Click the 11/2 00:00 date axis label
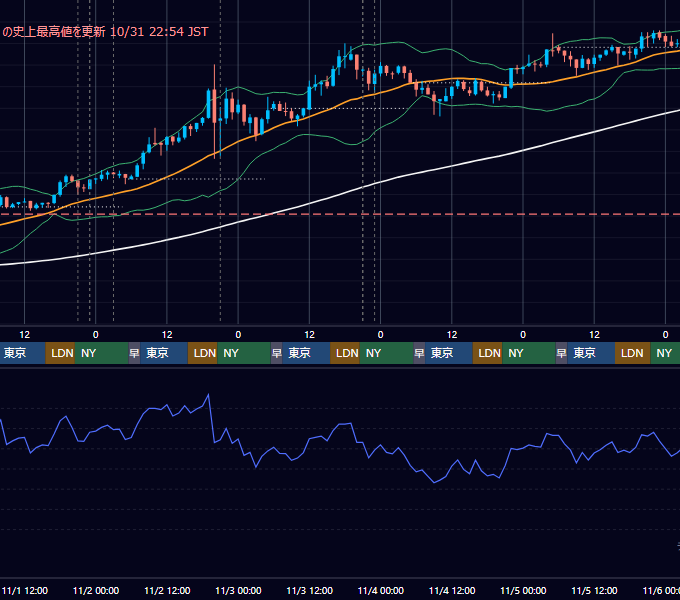This screenshot has height=600, width=680. pyautogui.click(x=96, y=590)
